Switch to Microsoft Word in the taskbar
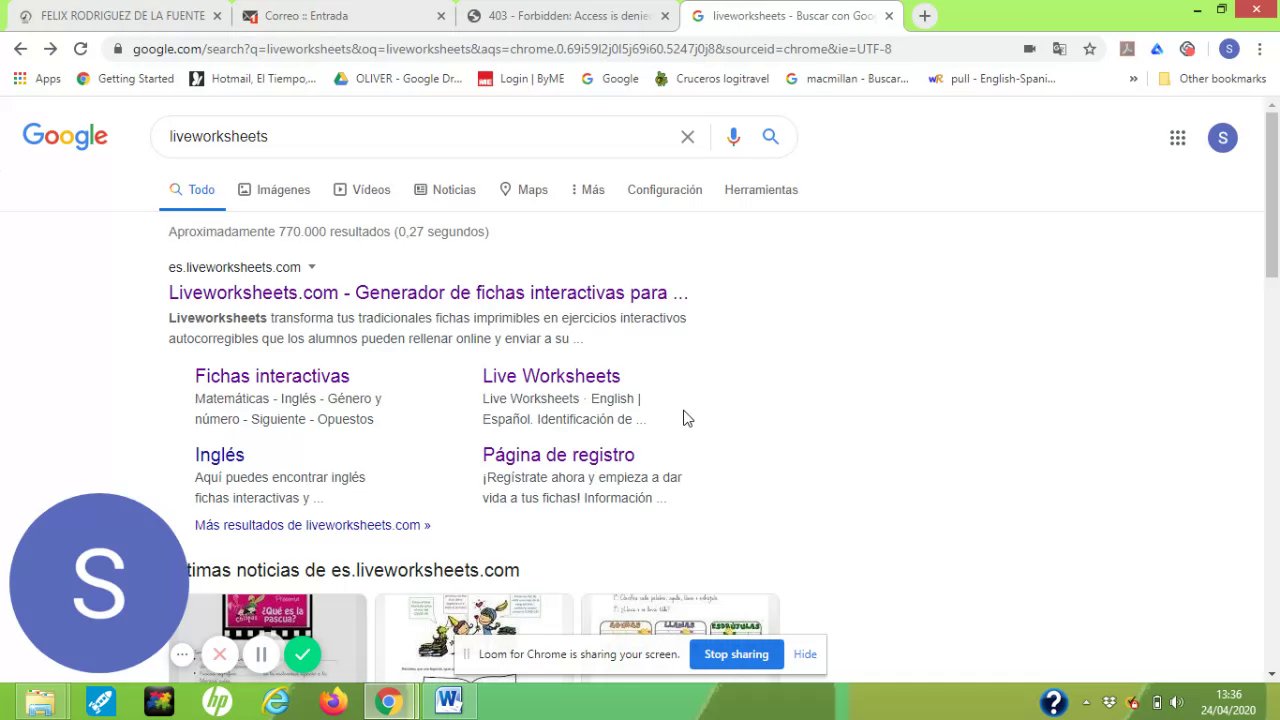This screenshot has width=1280, height=720. pyautogui.click(x=448, y=702)
